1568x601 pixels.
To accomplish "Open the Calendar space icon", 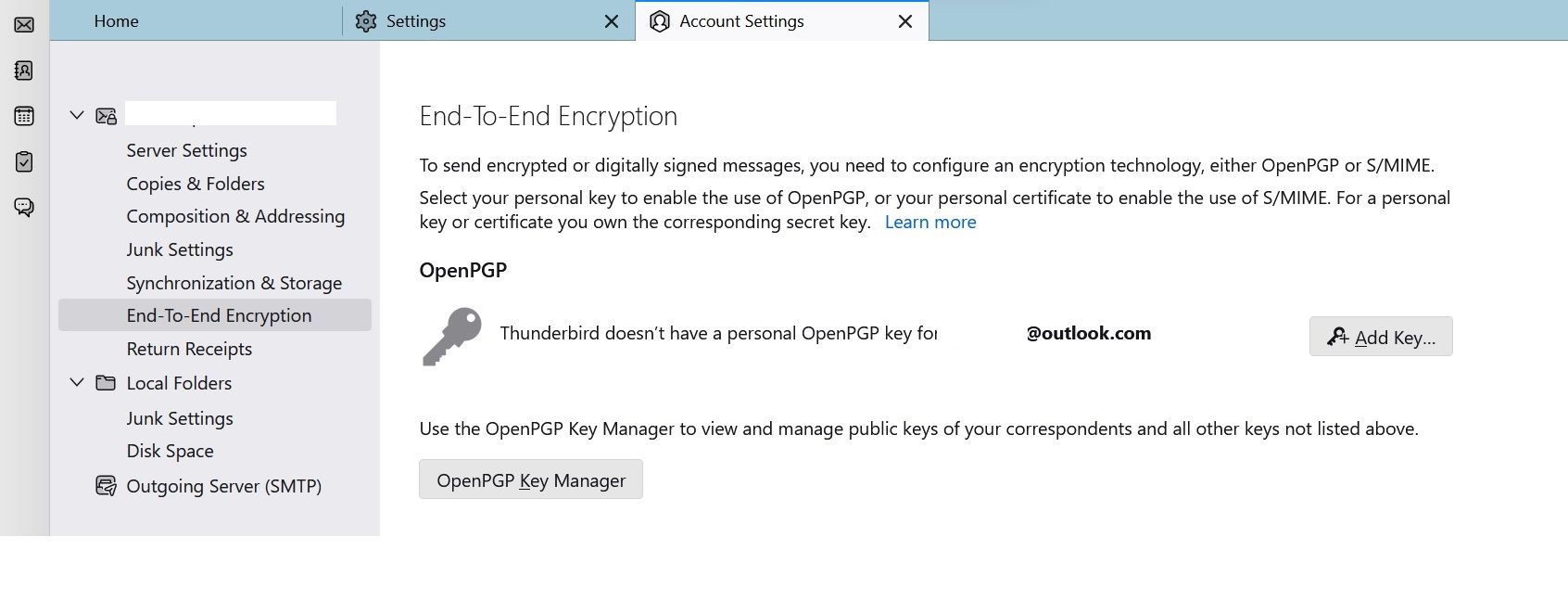I will pyautogui.click(x=24, y=116).
